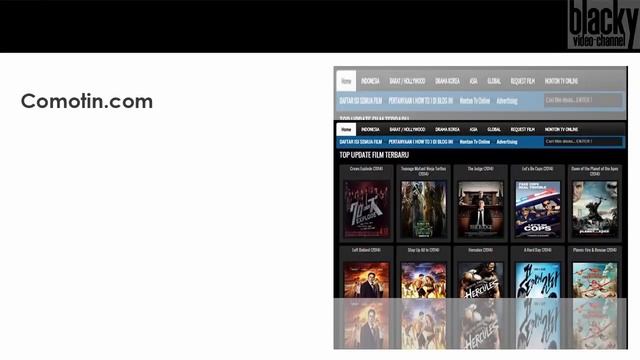Select ASIA in the dark navigation bar
Image resolution: width=640 pixels, height=360 pixels.
click(x=473, y=129)
